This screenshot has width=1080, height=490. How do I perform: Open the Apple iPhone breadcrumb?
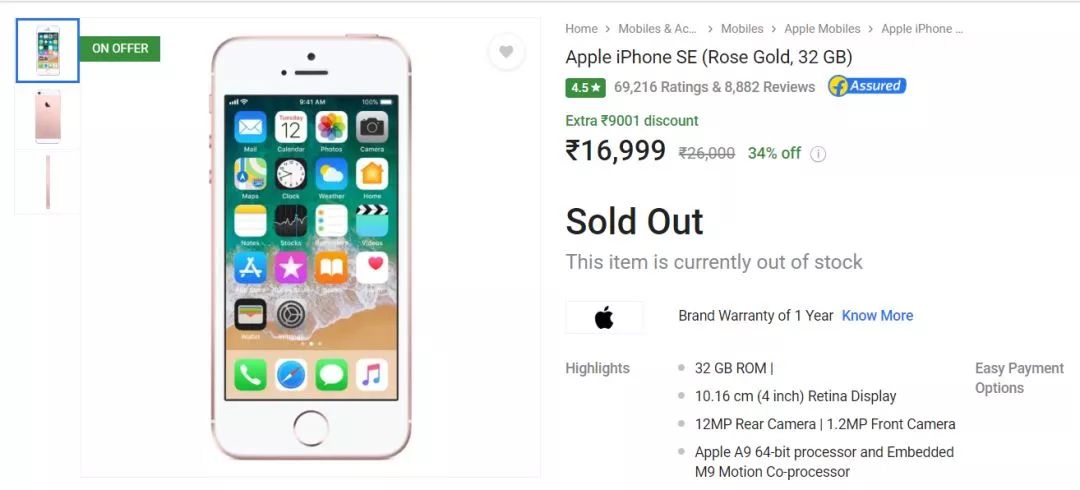click(922, 29)
